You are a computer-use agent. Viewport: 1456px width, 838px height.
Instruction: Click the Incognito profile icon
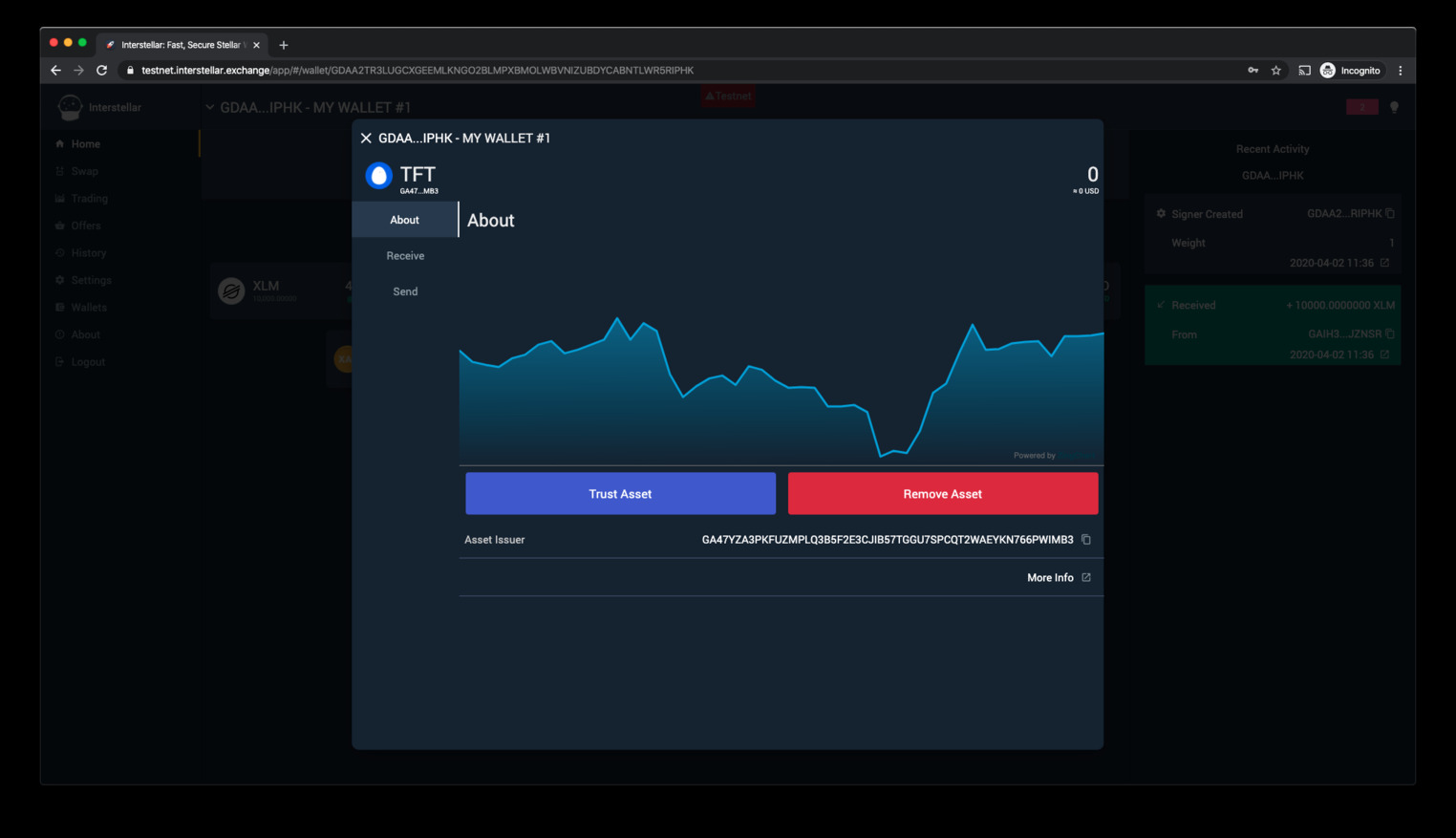coord(1328,71)
